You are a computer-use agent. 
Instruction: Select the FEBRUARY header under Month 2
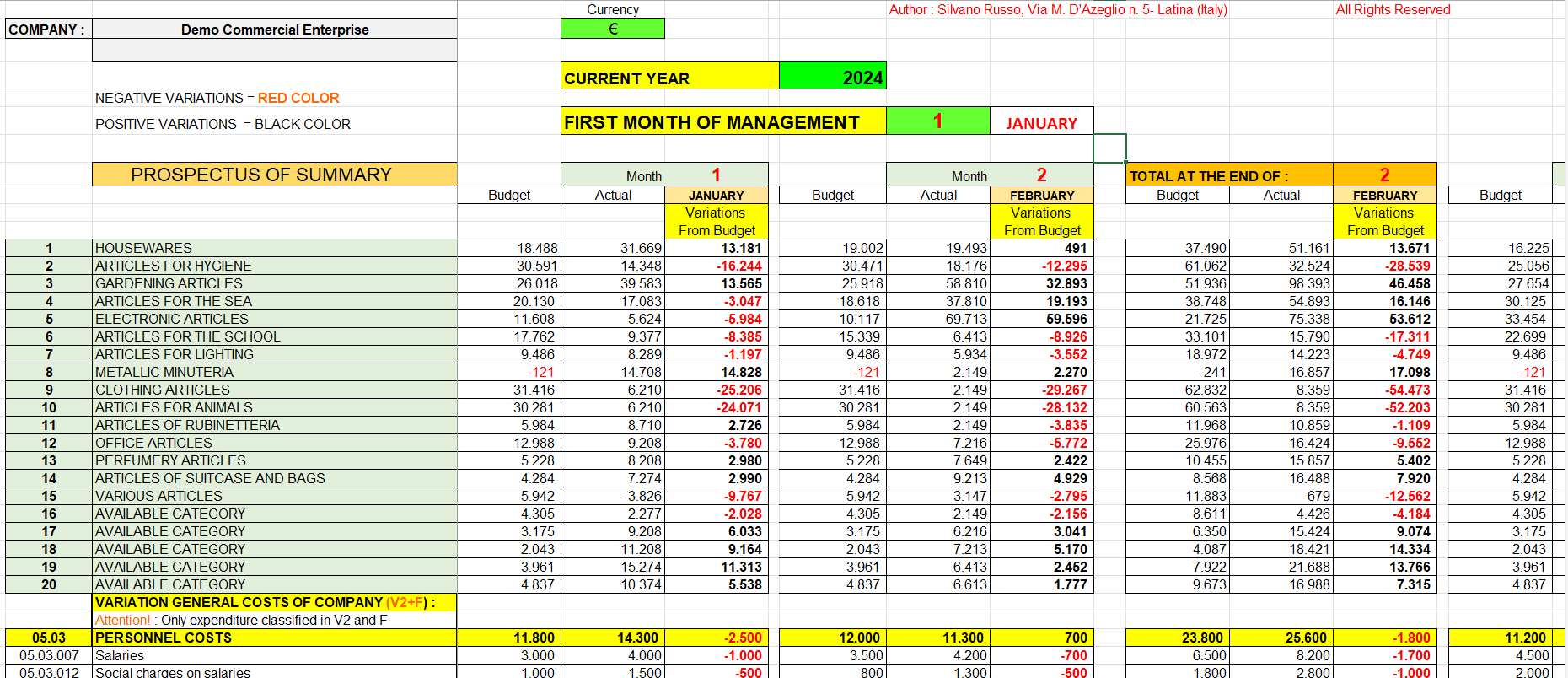click(1042, 195)
